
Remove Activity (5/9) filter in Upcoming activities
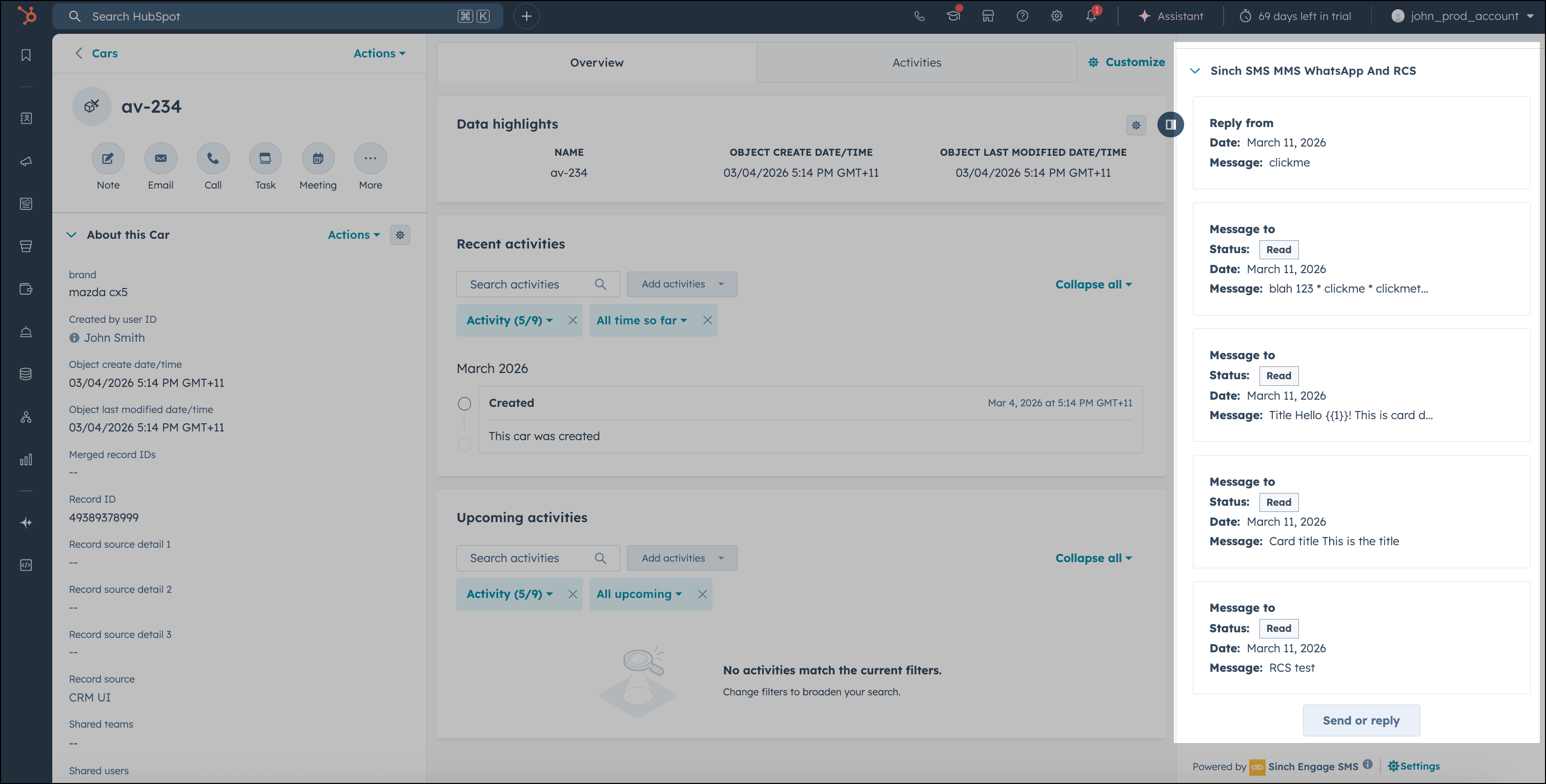[x=573, y=594]
